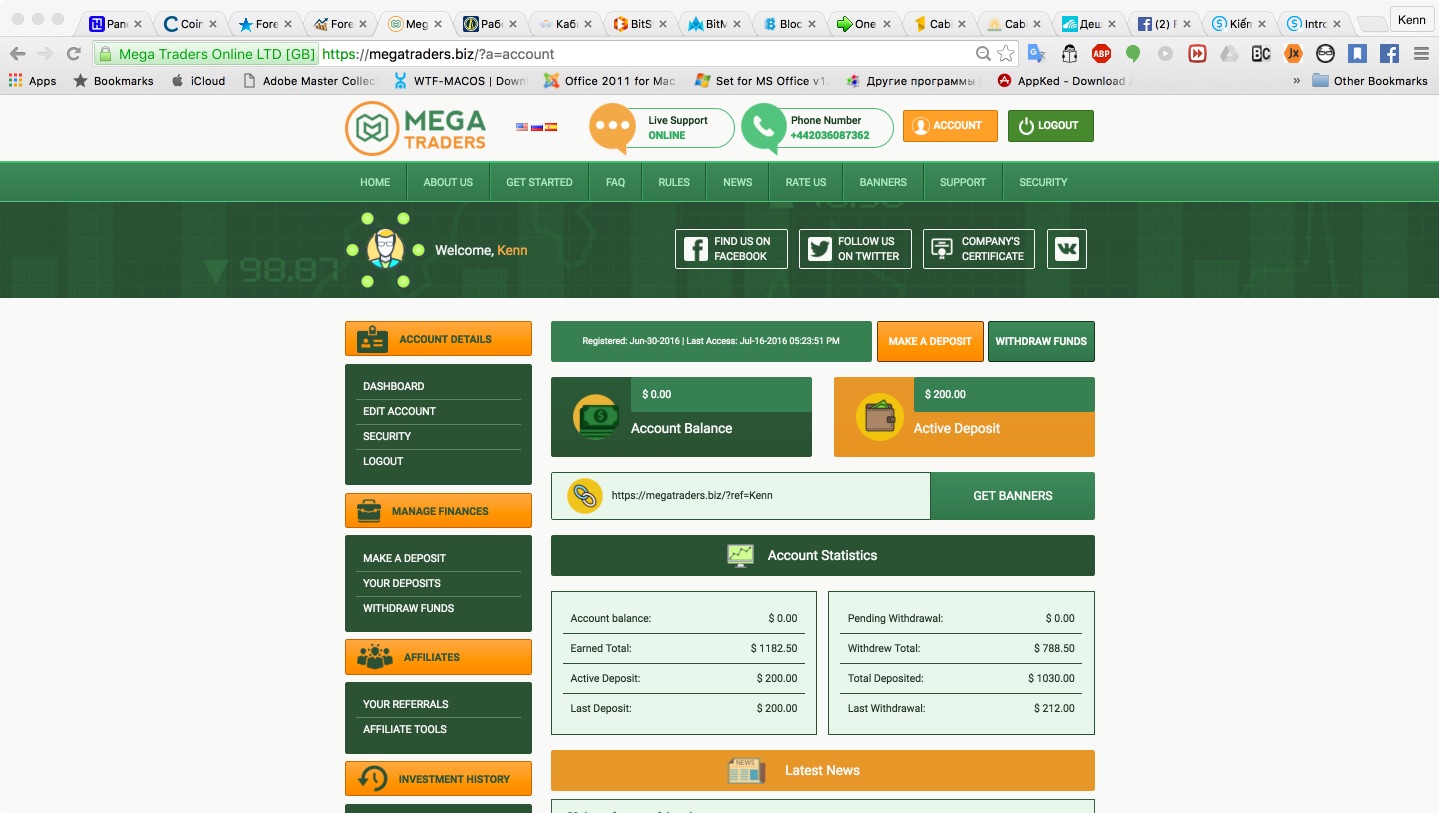Open MAKE A DEPOSIT sidebar link
The image size is (1439, 813).
pyautogui.click(x=404, y=558)
